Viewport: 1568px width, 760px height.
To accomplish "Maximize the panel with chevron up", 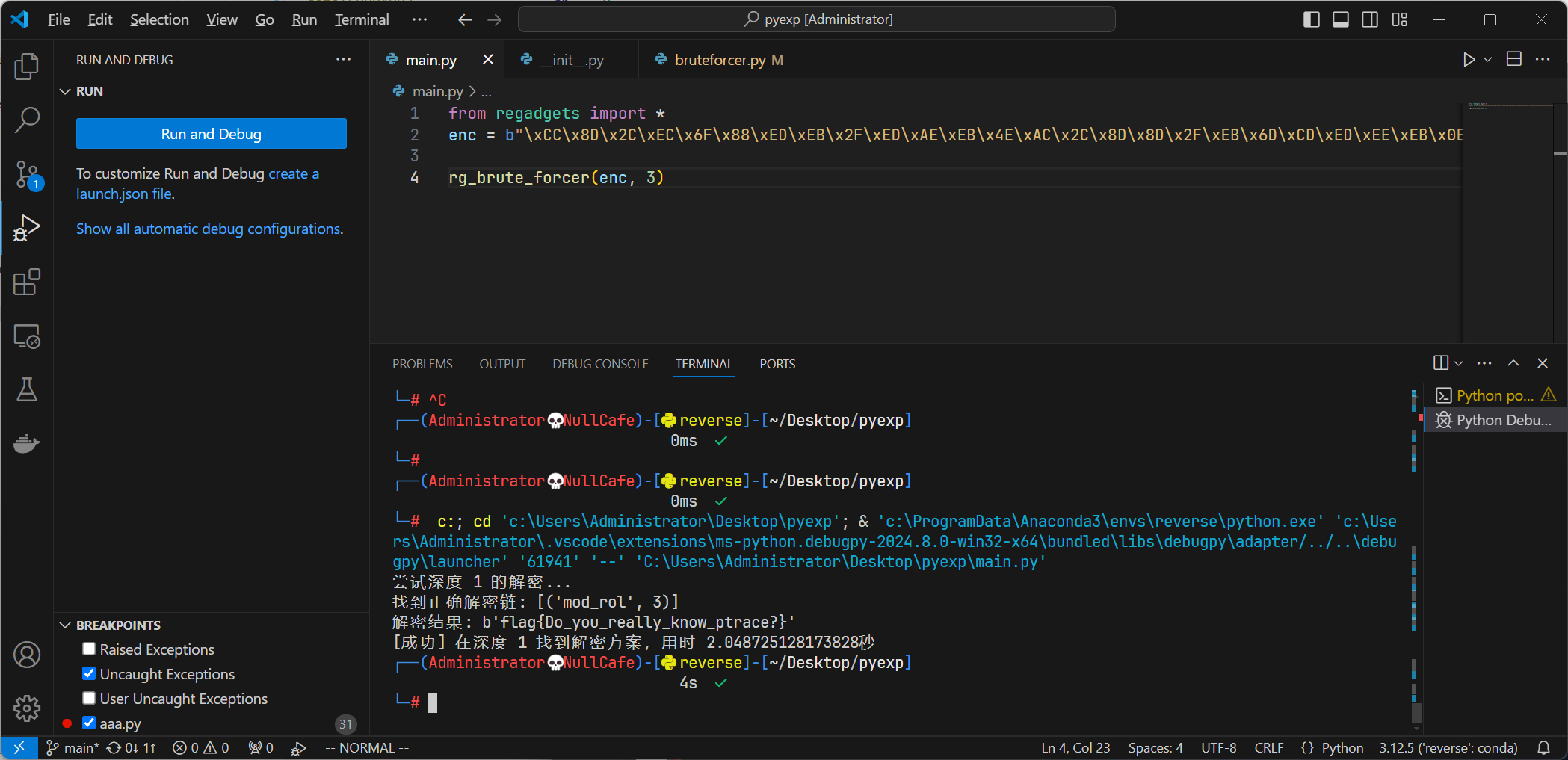I will 1513,363.
